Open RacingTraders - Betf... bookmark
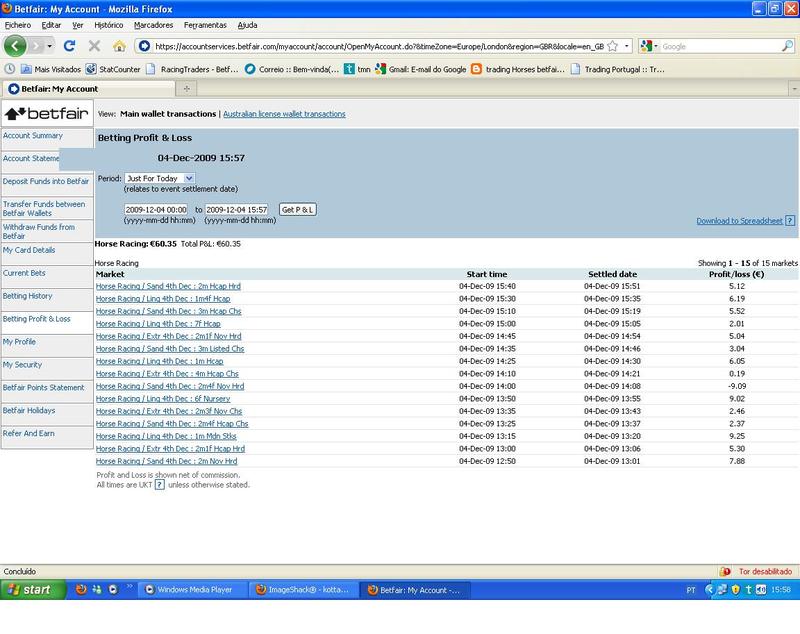This screenshot has height=634, width=800. (193, 69)
